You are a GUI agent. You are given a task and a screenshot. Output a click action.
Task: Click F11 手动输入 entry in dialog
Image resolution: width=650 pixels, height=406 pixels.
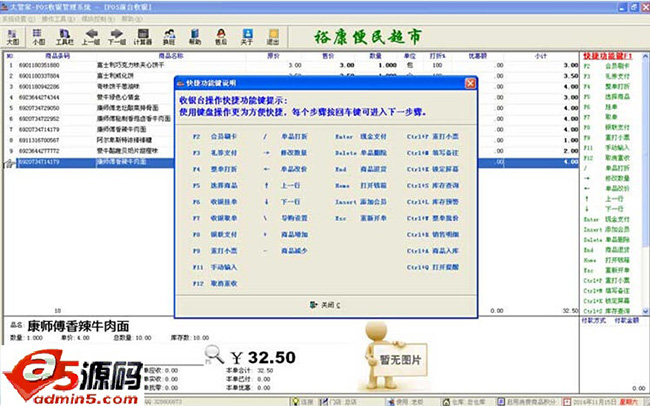click(216, 267)
